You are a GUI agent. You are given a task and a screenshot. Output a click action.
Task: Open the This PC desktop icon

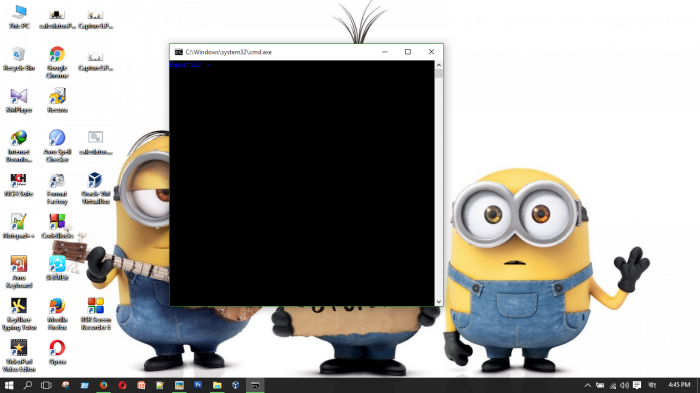pos(19,17)
